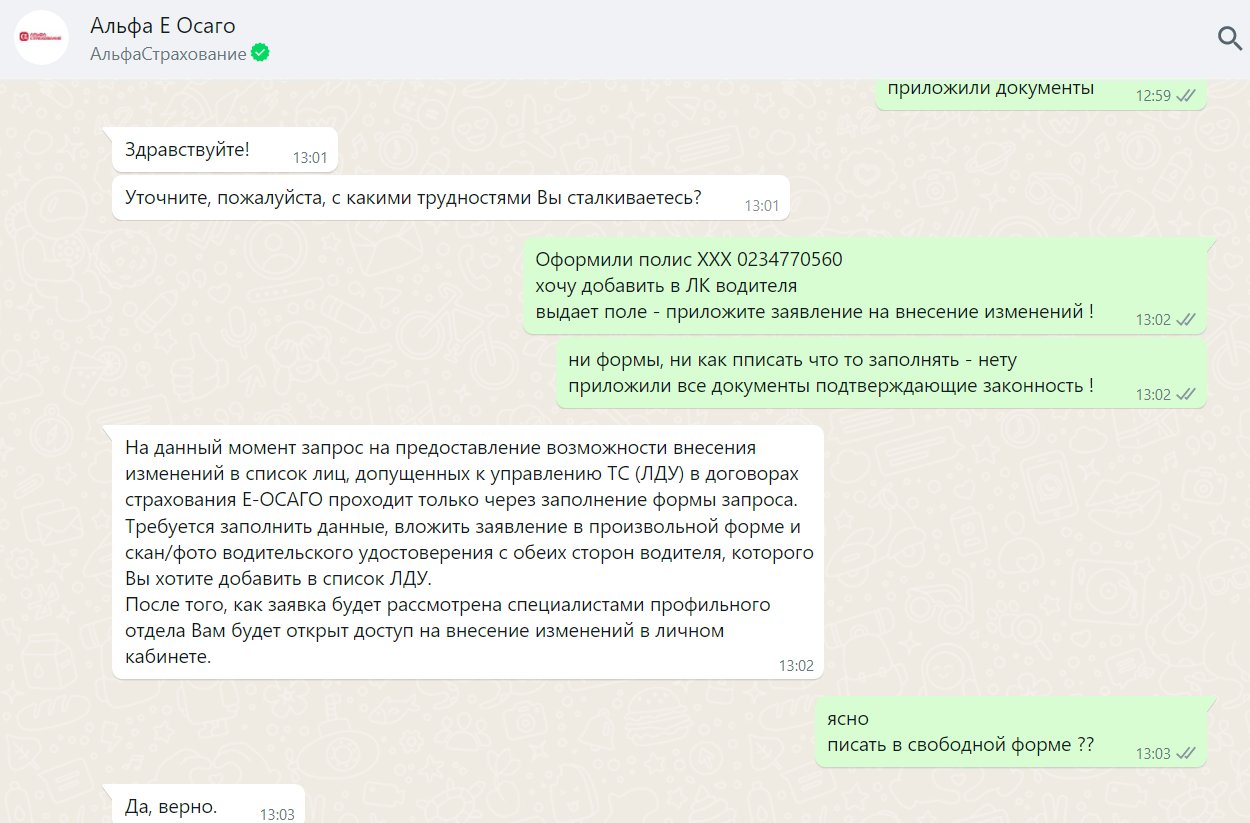Click the green verified badge
This screenshot has height=823, width=1250.
tap(261, 53)
